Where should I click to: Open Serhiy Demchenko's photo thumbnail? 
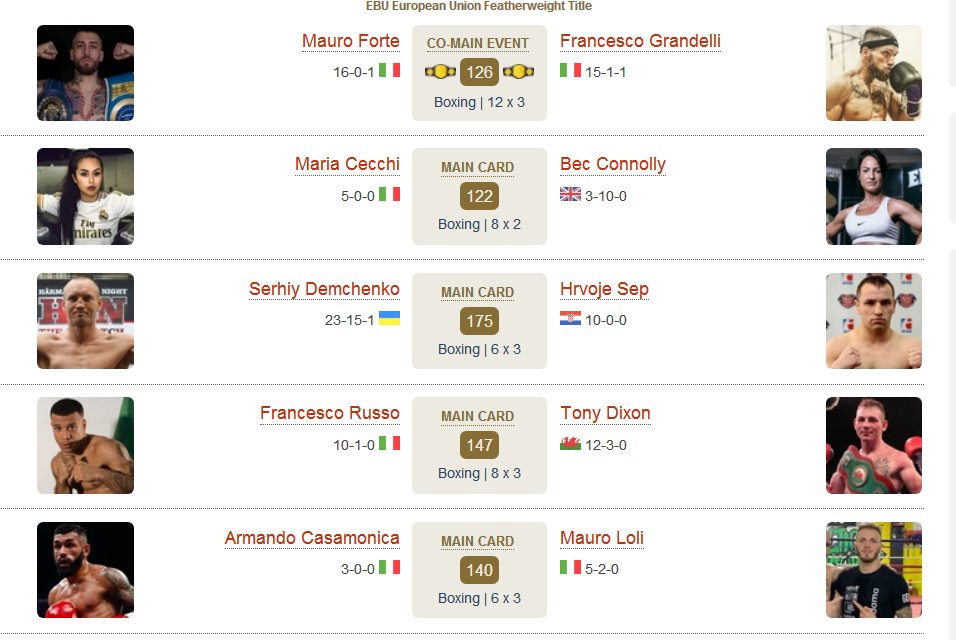(x=85, y=321)
